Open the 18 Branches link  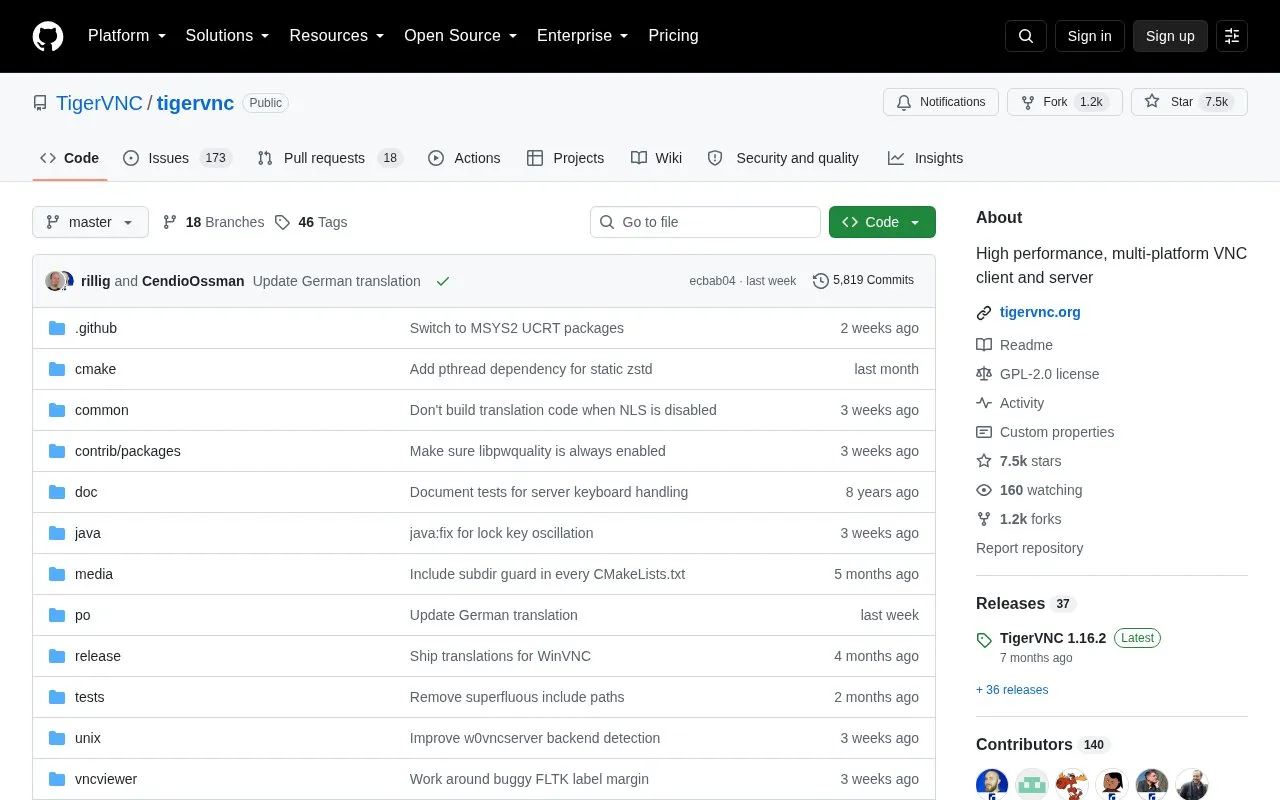pos(213,222)
